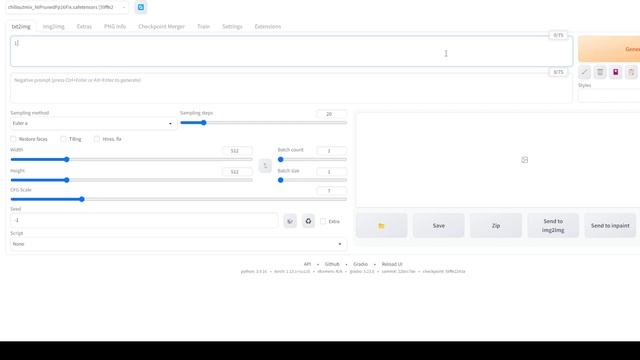Open the API link in the footer
Screen dimensions: 640x360
pos(307,264)
